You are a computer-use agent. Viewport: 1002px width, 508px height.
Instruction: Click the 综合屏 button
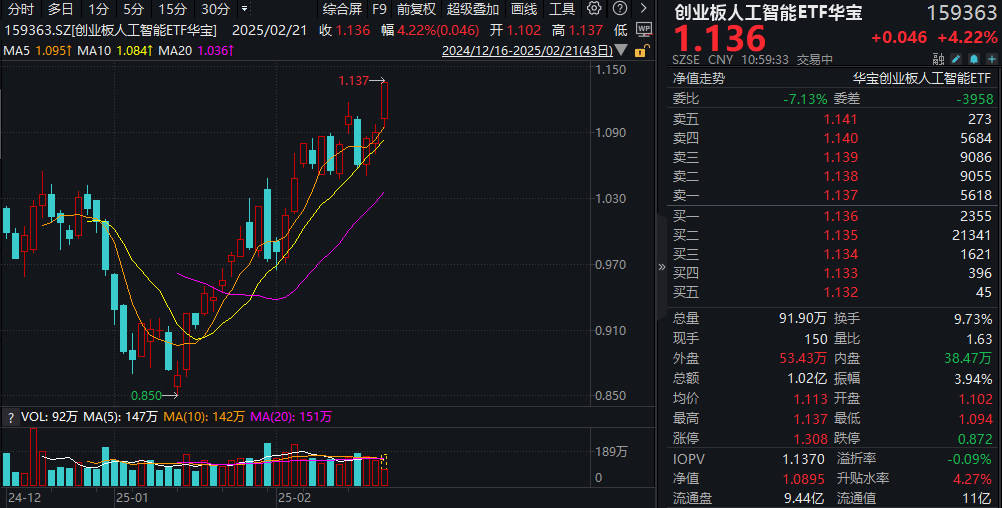(342, 9)
